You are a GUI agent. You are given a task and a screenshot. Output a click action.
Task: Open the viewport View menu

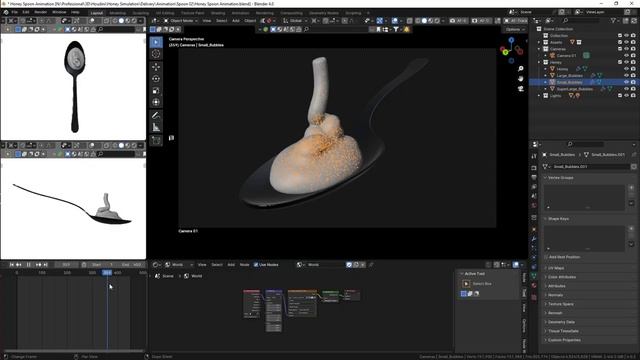point(207,20)
